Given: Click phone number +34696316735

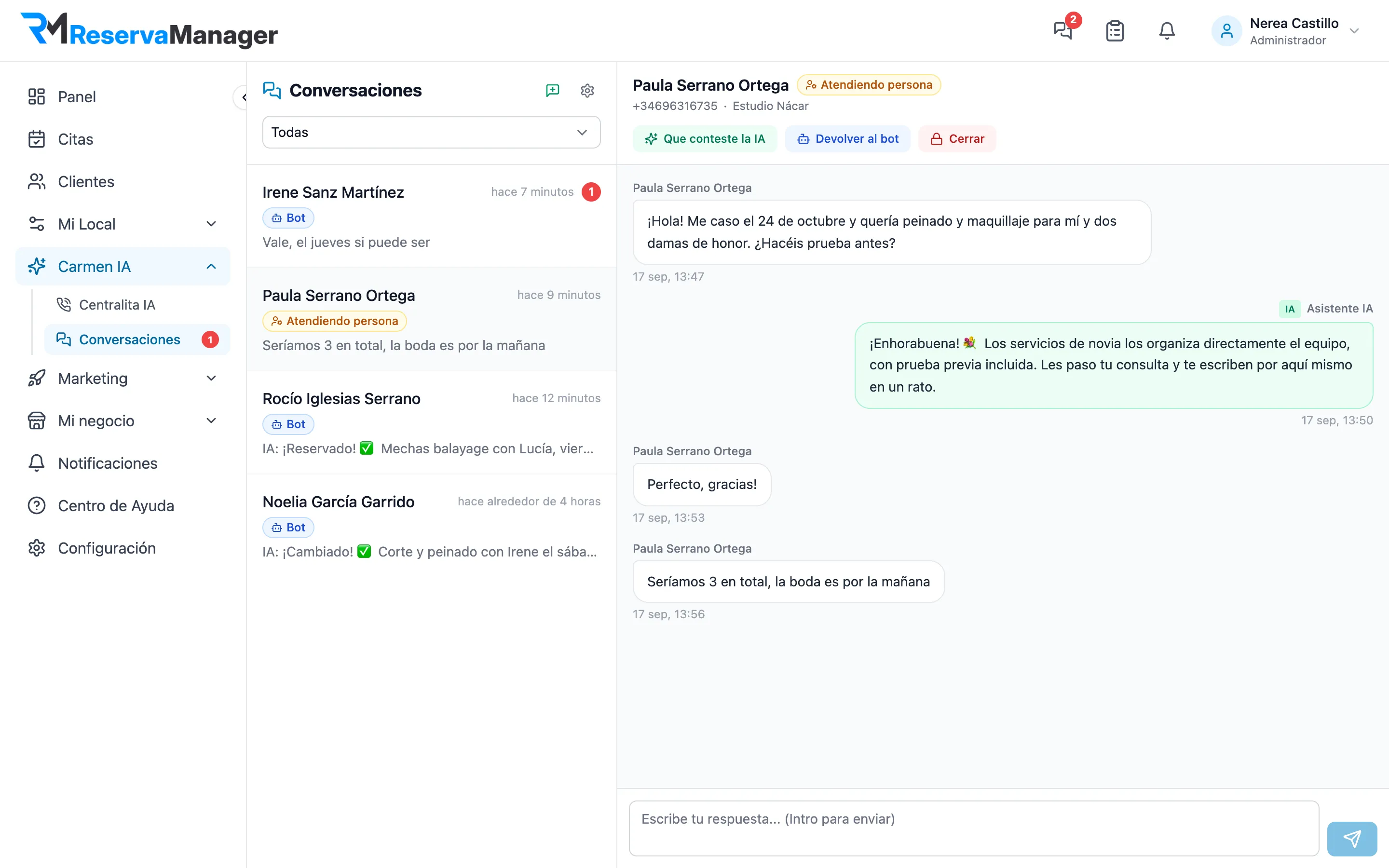Looking at the screenshot, I should pos(675,106).
